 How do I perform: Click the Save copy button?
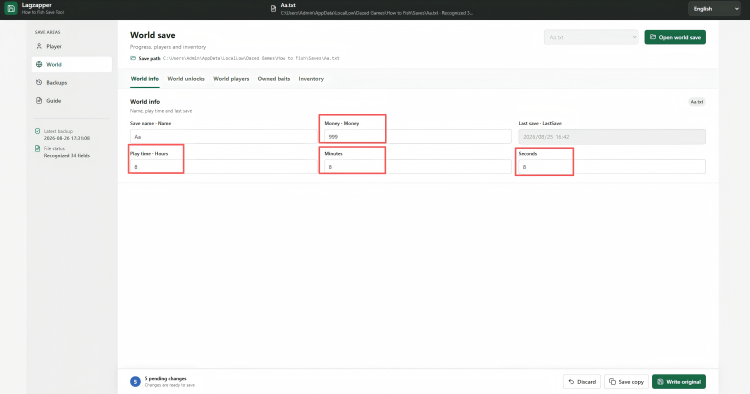point(627,382)
